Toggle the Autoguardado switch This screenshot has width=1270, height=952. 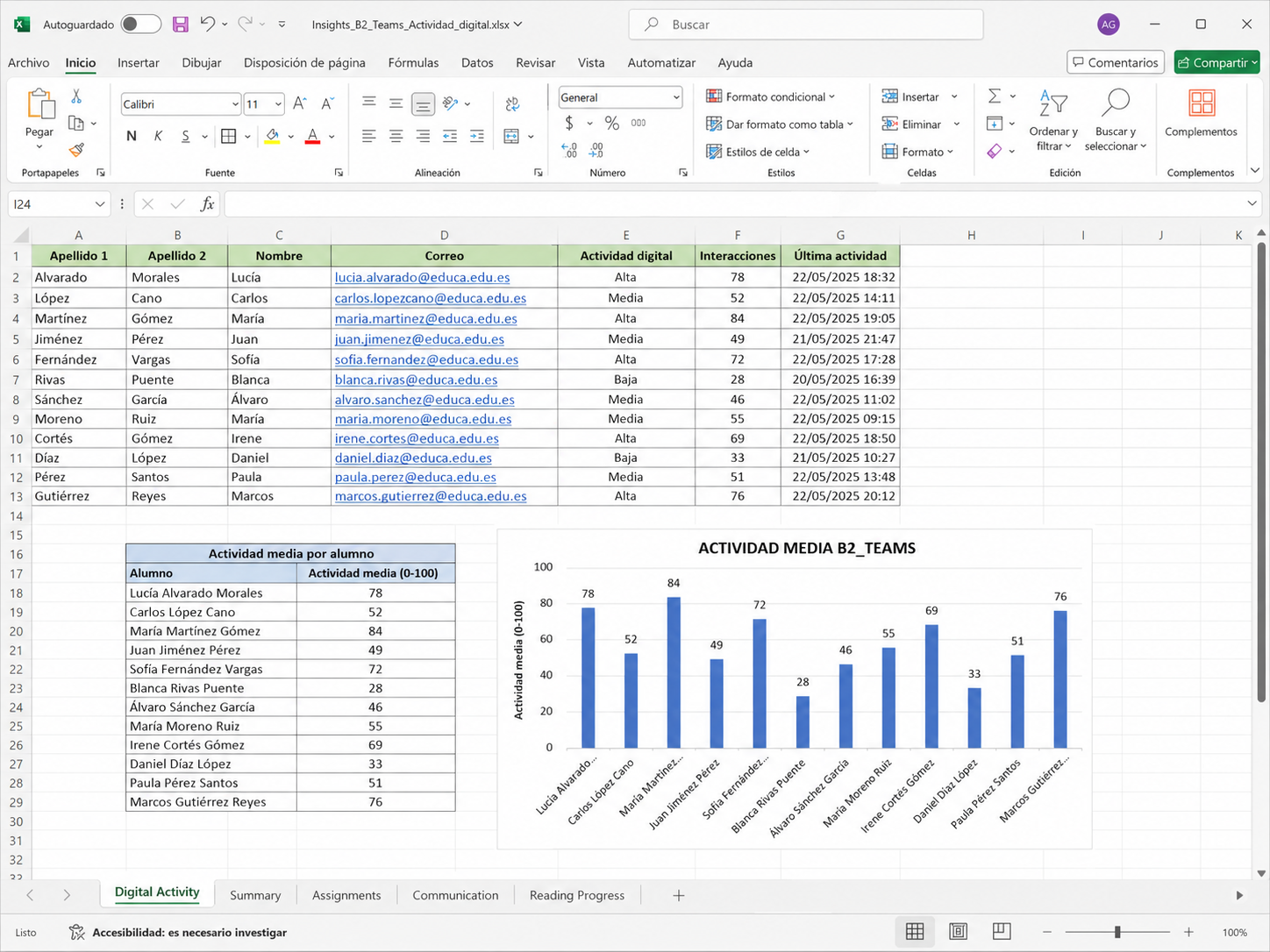(140, 25)
